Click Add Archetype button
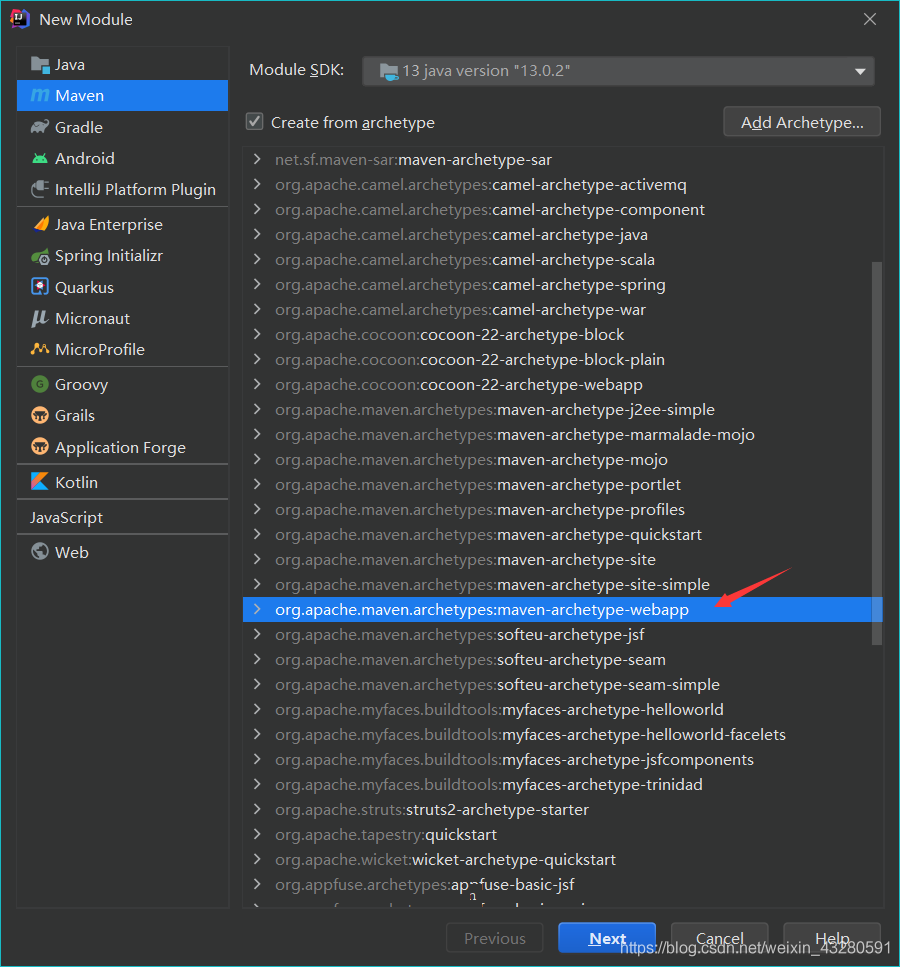Viewport: 900px width, 967px height. tap(802, 122)
